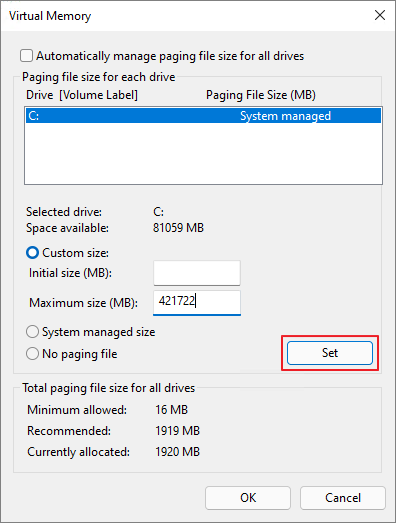Enable automatically manage paging file size checkbox
Viewport: 396px width, 523px height.
point(26,56)
